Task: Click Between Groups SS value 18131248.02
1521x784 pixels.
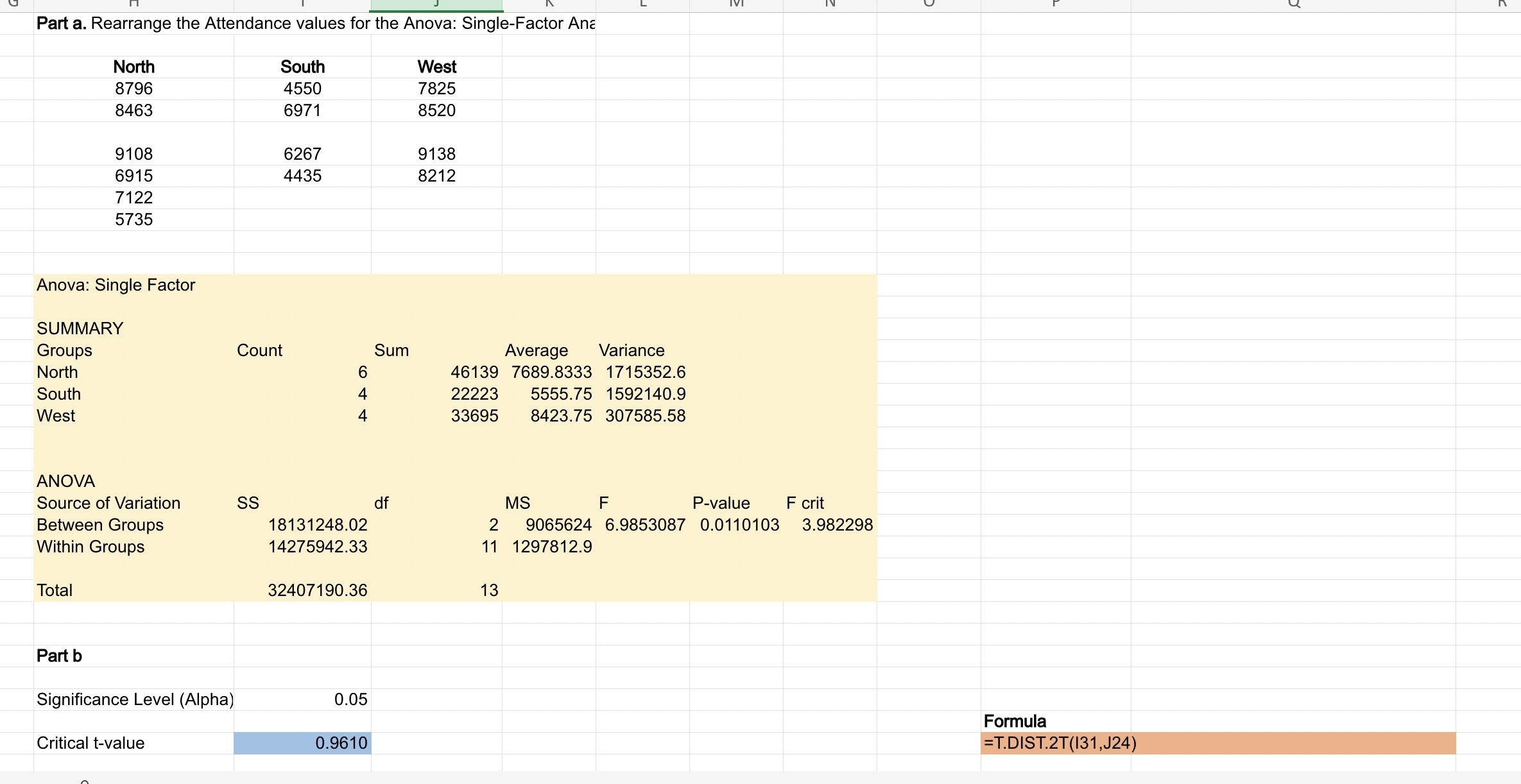Action: pos(317,525)
